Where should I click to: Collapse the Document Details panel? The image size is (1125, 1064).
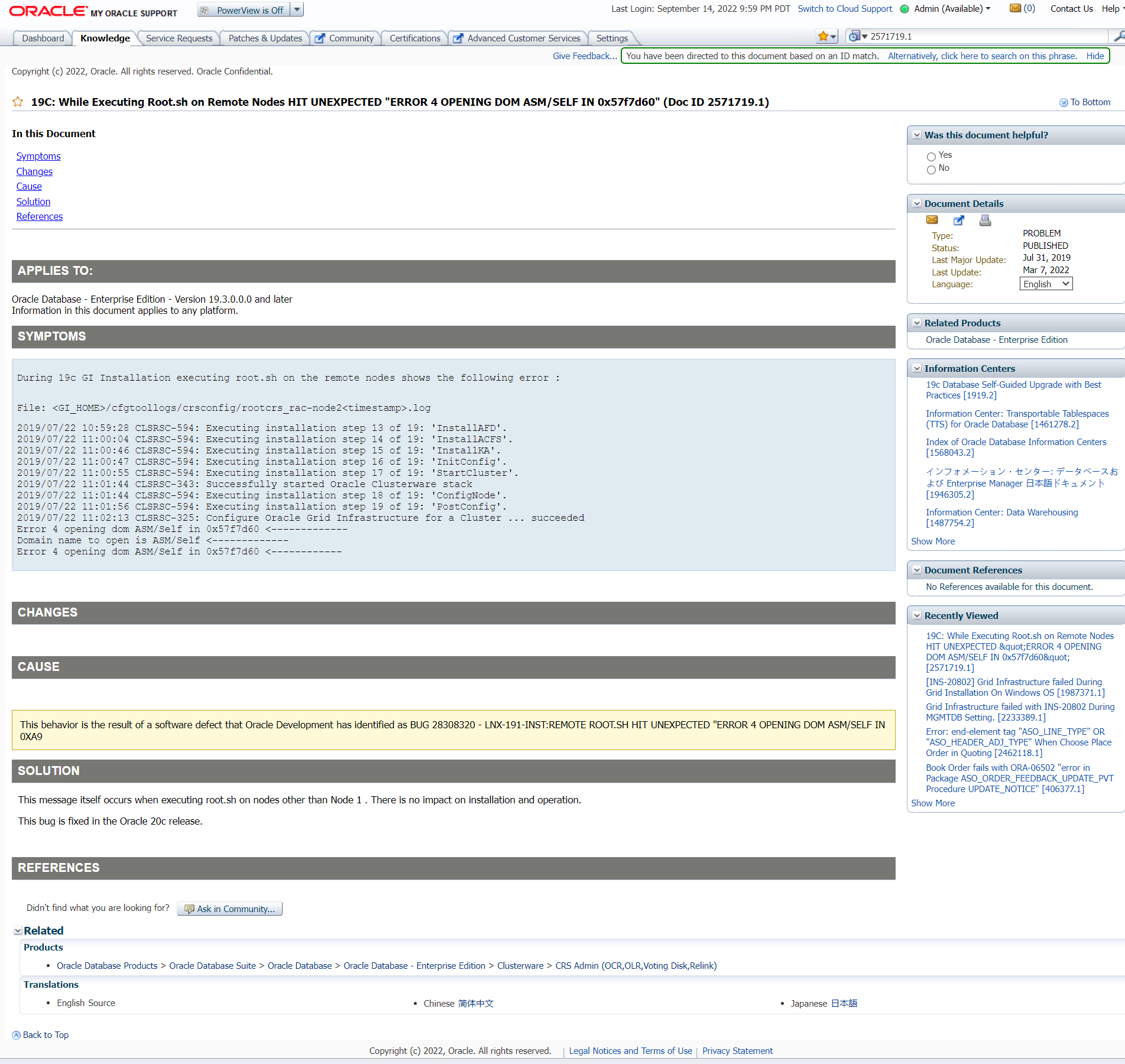[x=917, y=204]
